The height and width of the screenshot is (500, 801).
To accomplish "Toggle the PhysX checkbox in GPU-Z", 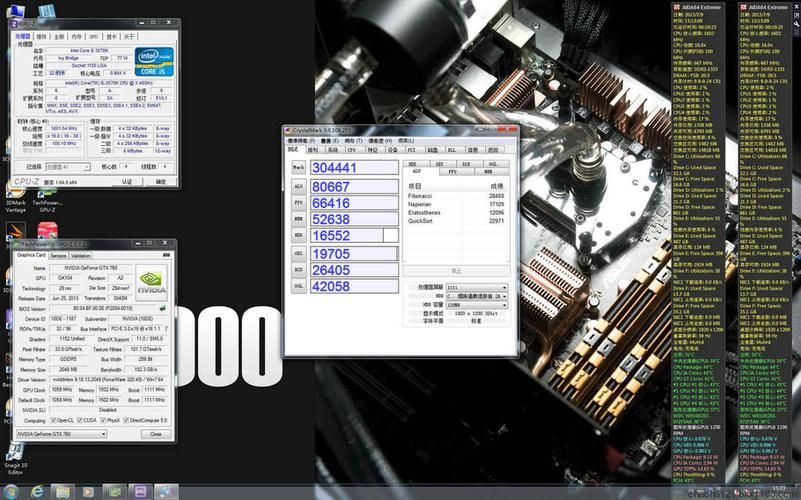I will (x=104, y=420).
